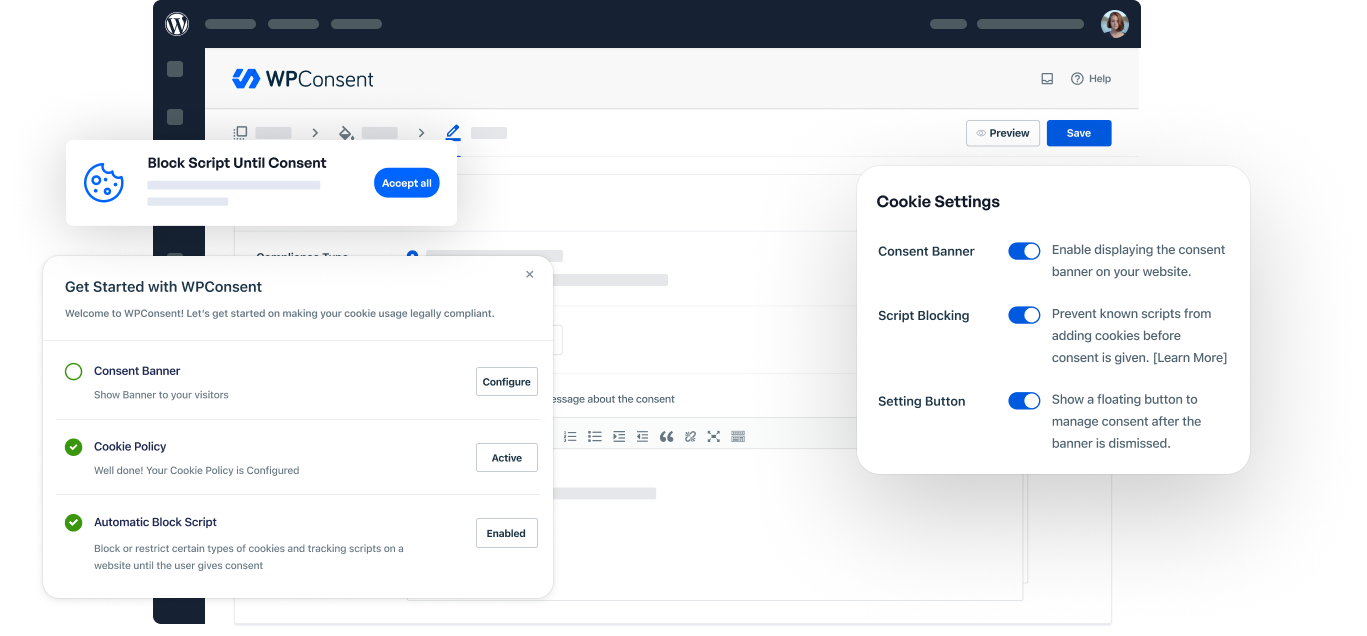Click the Show a floating button description
Viewport: 1367px width, 636px height.
1127,421
